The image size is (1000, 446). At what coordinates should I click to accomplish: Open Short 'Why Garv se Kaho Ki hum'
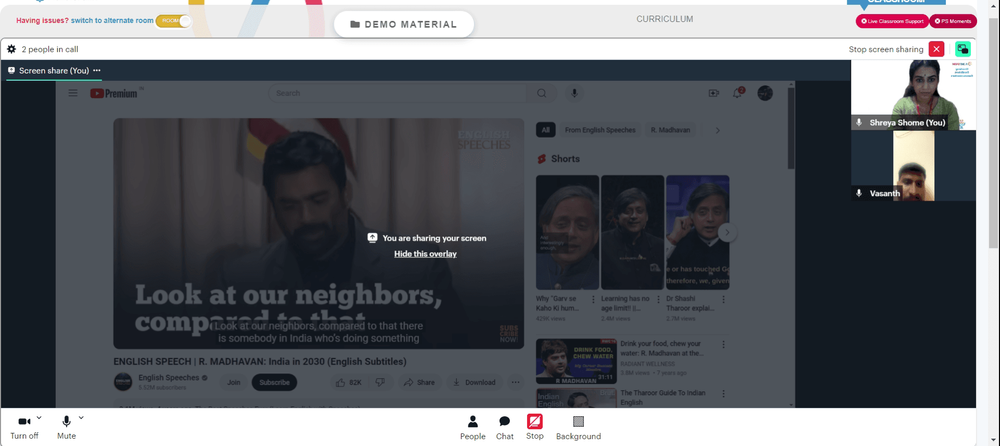[x=567, y=233]
